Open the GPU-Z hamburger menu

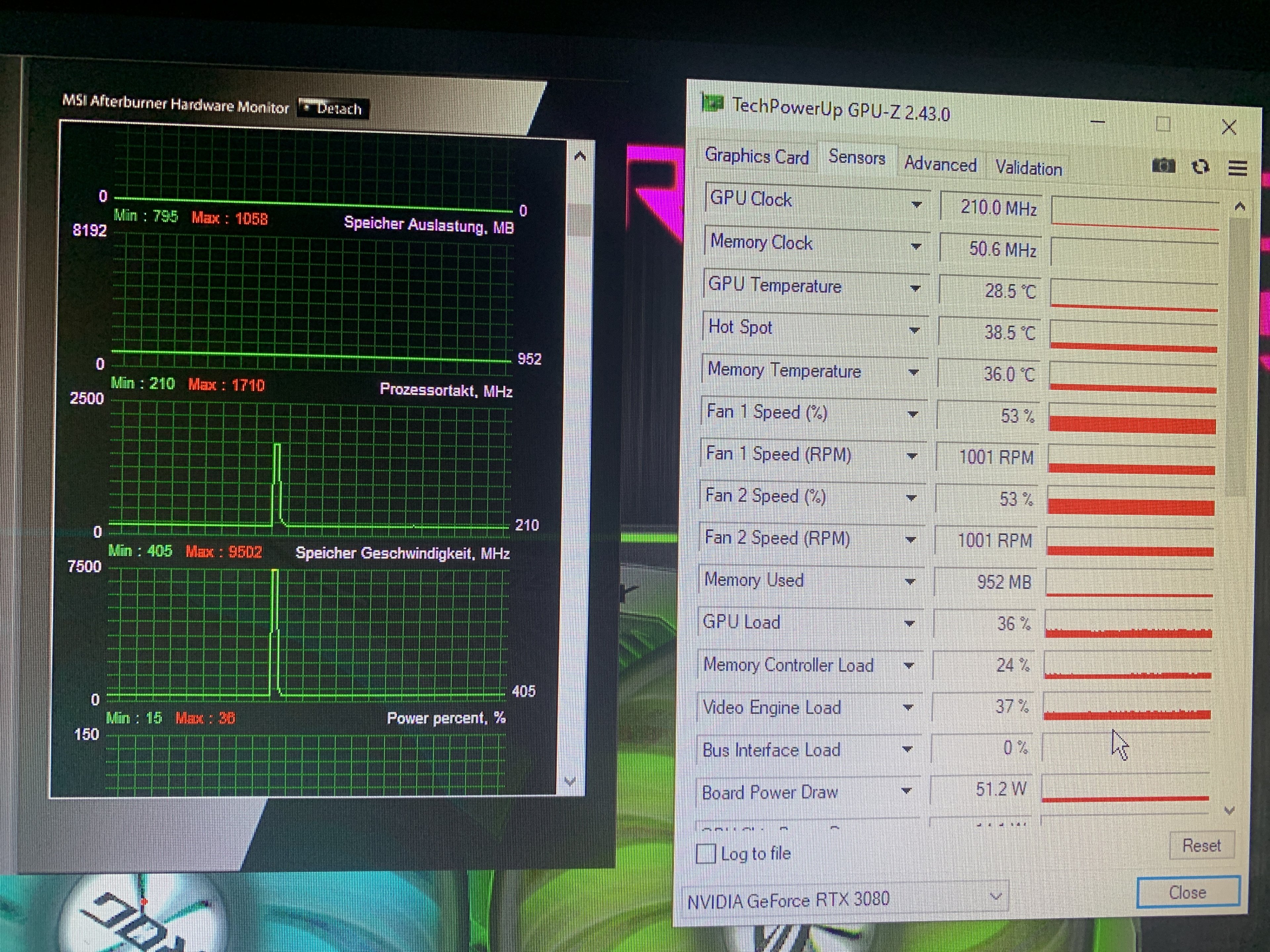click(x=1237, y=168)
